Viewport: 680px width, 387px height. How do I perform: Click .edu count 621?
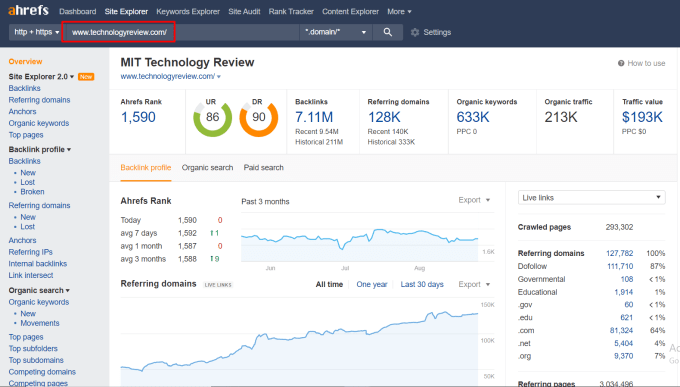(627, 318)
